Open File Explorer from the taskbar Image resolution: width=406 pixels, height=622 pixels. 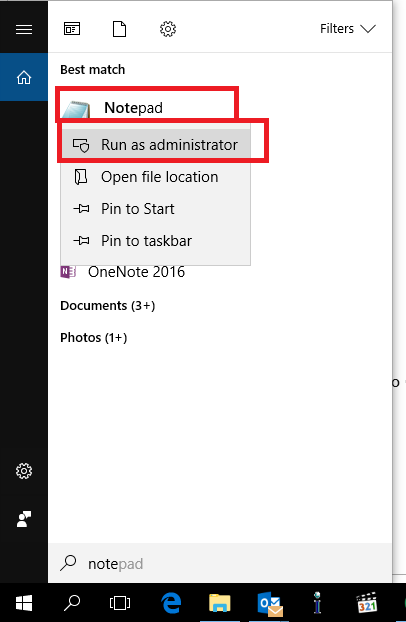click(219, 603)
